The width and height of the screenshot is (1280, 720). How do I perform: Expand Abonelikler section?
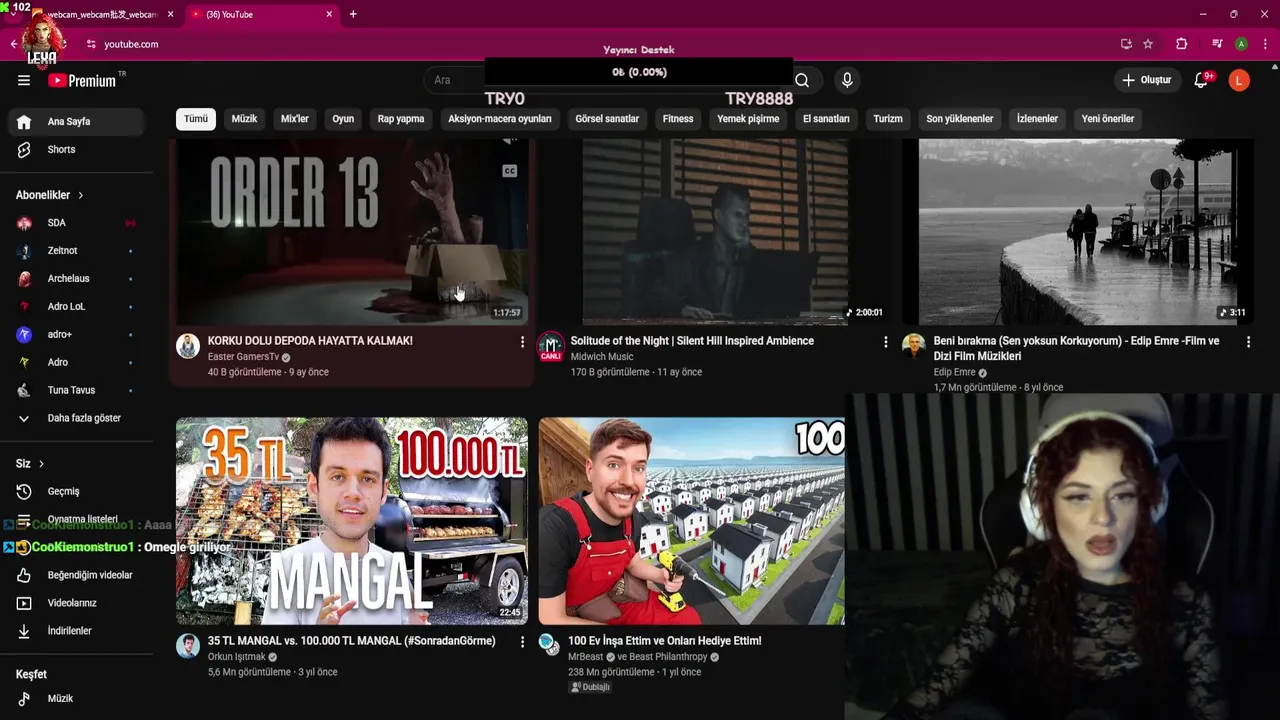click(50, 195)
